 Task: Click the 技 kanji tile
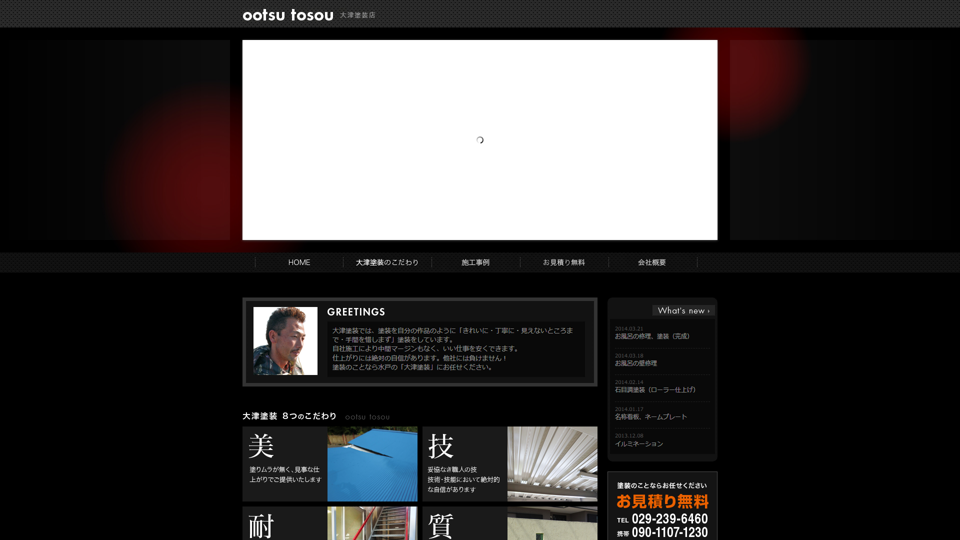click(464, 464)
